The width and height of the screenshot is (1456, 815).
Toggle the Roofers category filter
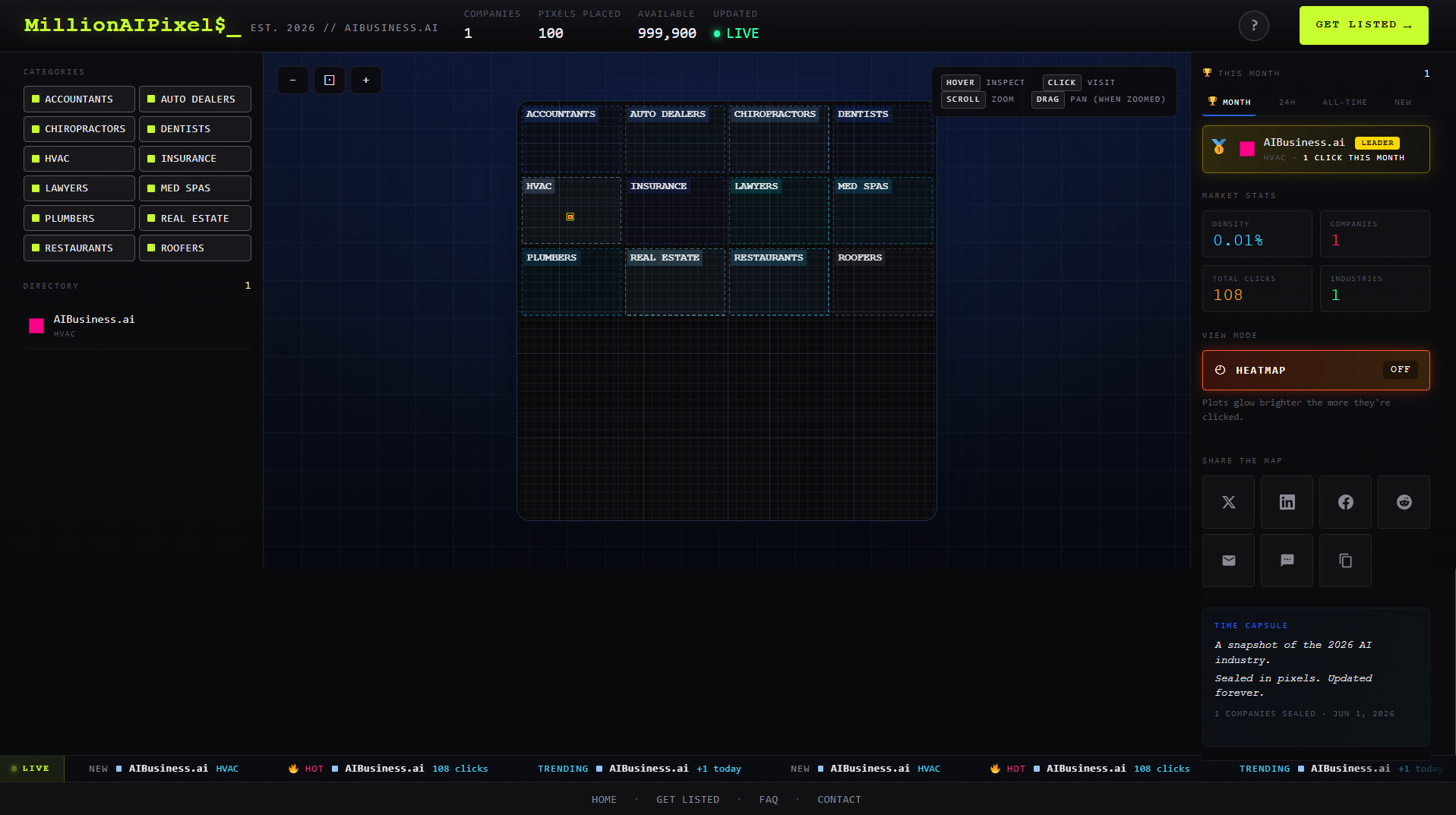pos(195,248)
